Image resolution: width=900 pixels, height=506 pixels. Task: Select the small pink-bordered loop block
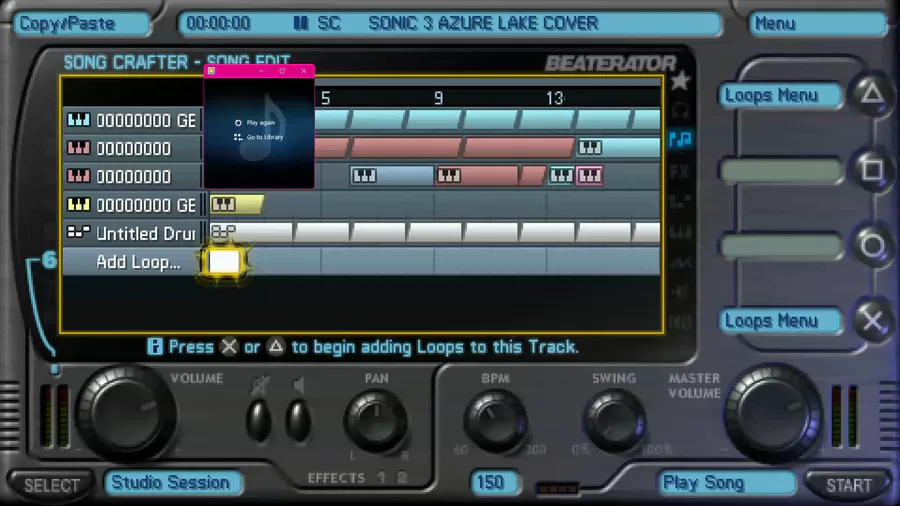589,176
